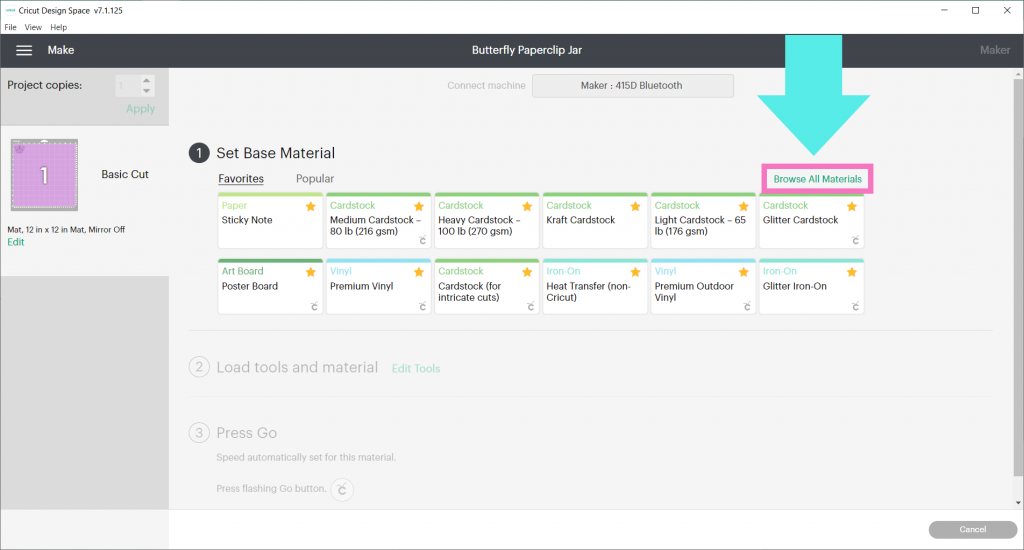
Task: Click the Press Go heading
Action: [x=247, y=433]
